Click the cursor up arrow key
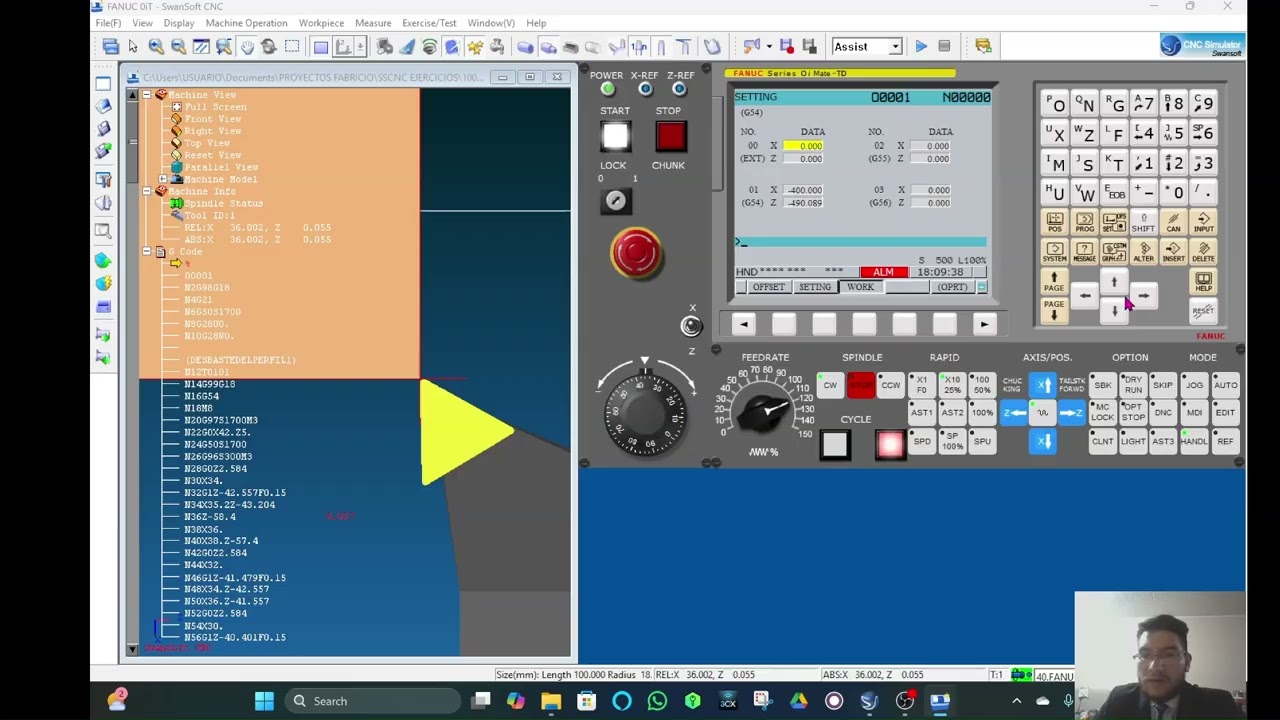The height and width of the screenshot is (720, 1280). coord(1114,283)
